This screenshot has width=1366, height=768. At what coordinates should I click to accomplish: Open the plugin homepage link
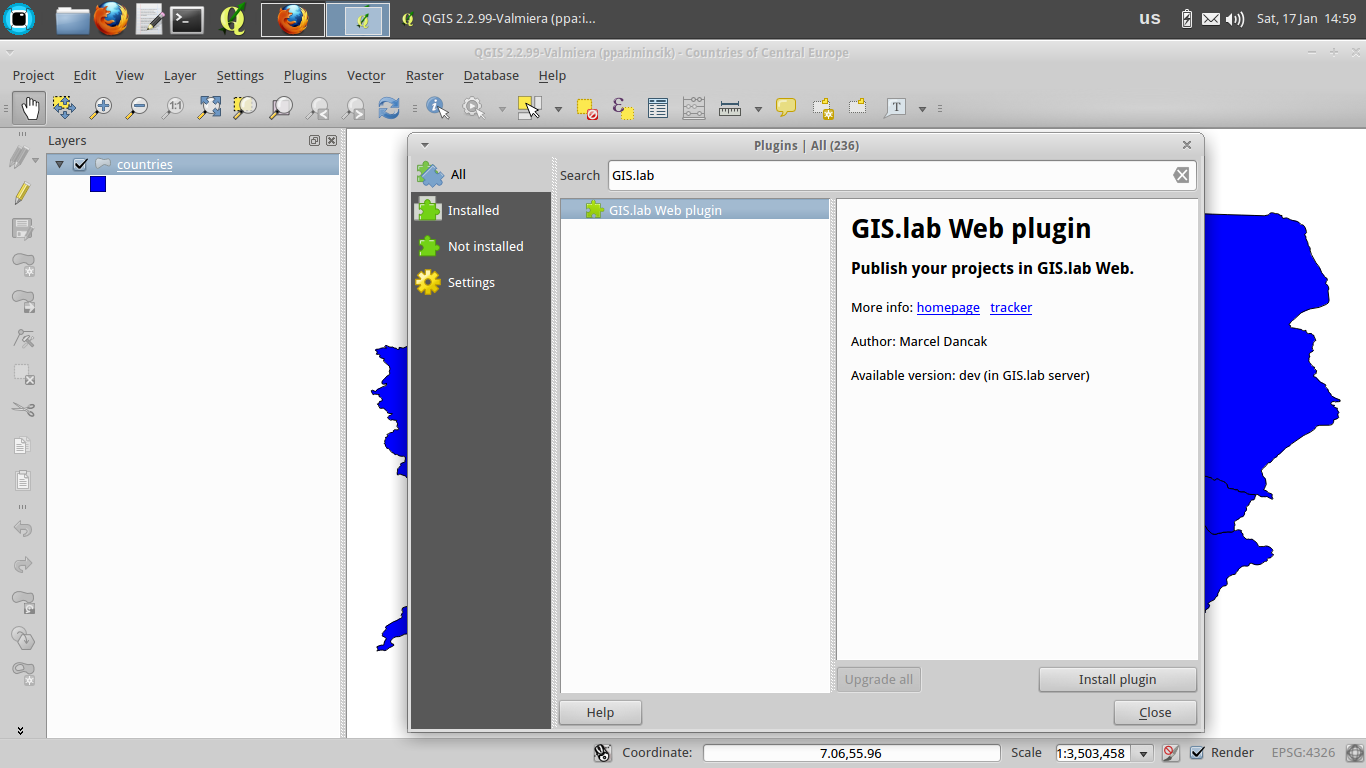(x=948, y=307)
